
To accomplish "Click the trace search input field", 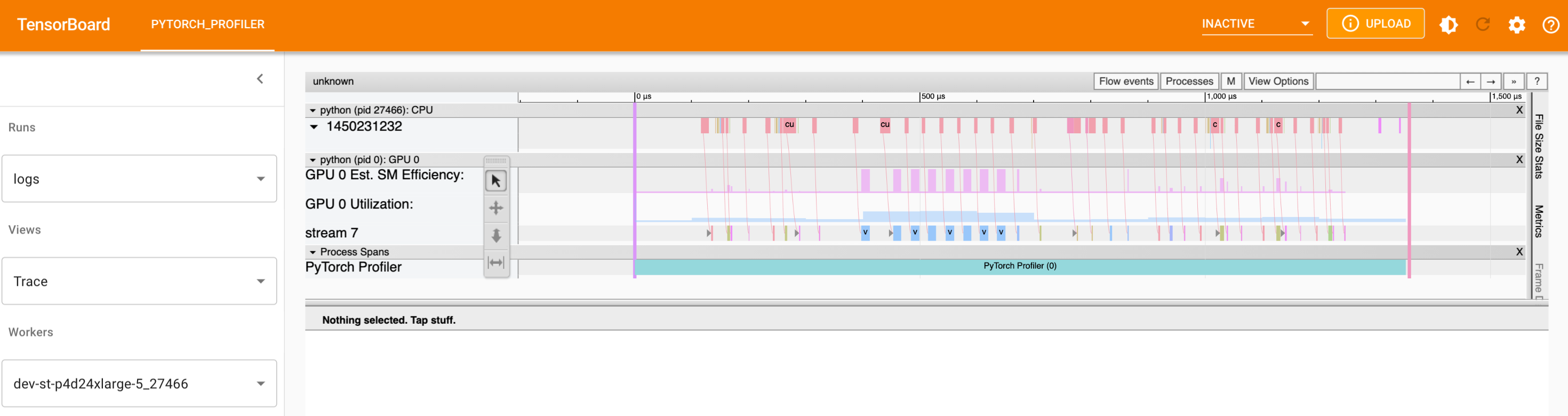I will 1388,81.
